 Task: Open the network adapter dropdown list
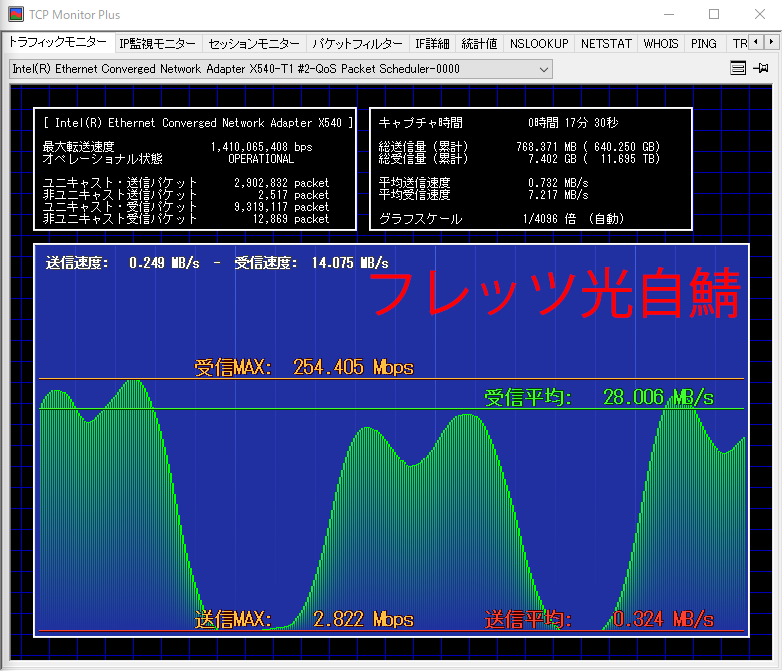click(x=544, y=69)
